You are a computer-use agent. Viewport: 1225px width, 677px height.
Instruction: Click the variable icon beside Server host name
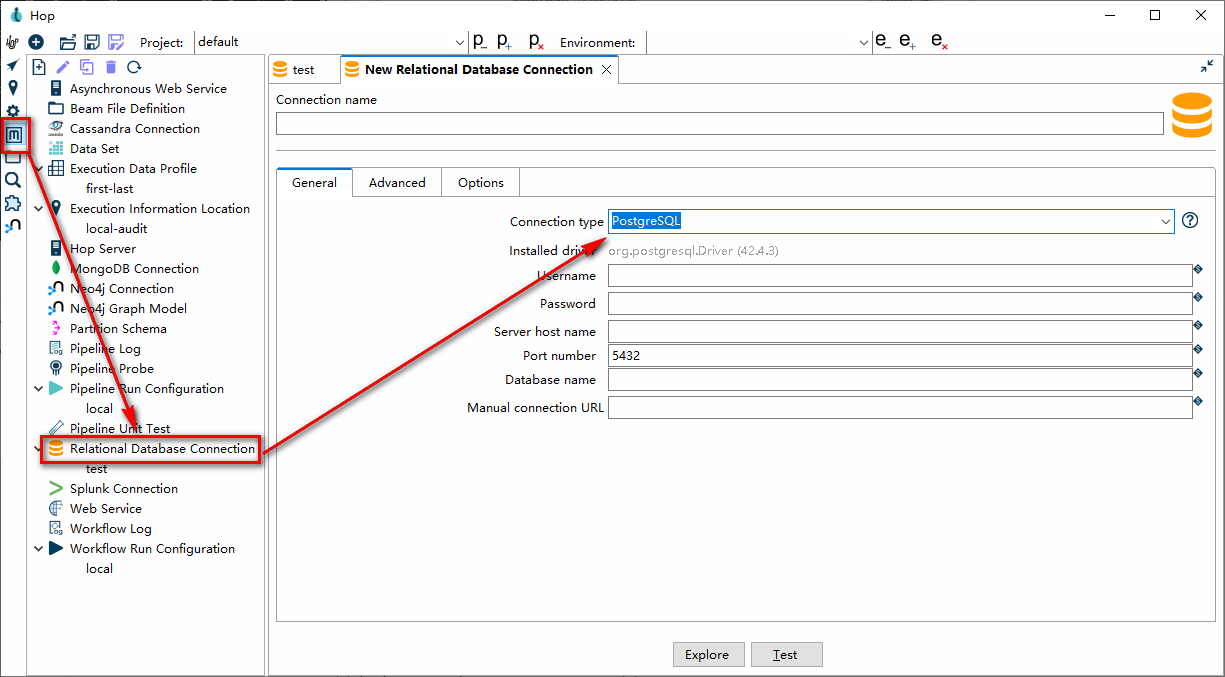coord(1197,325)
